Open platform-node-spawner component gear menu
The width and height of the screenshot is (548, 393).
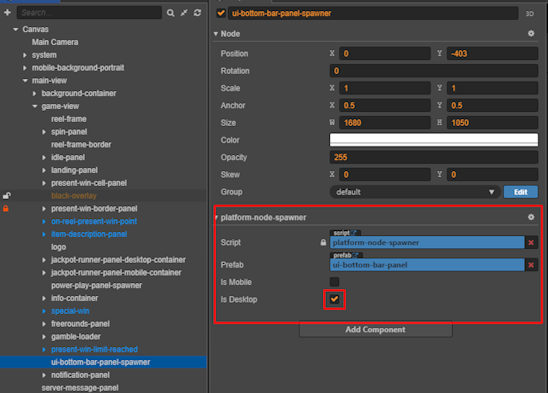click(531, 217)
